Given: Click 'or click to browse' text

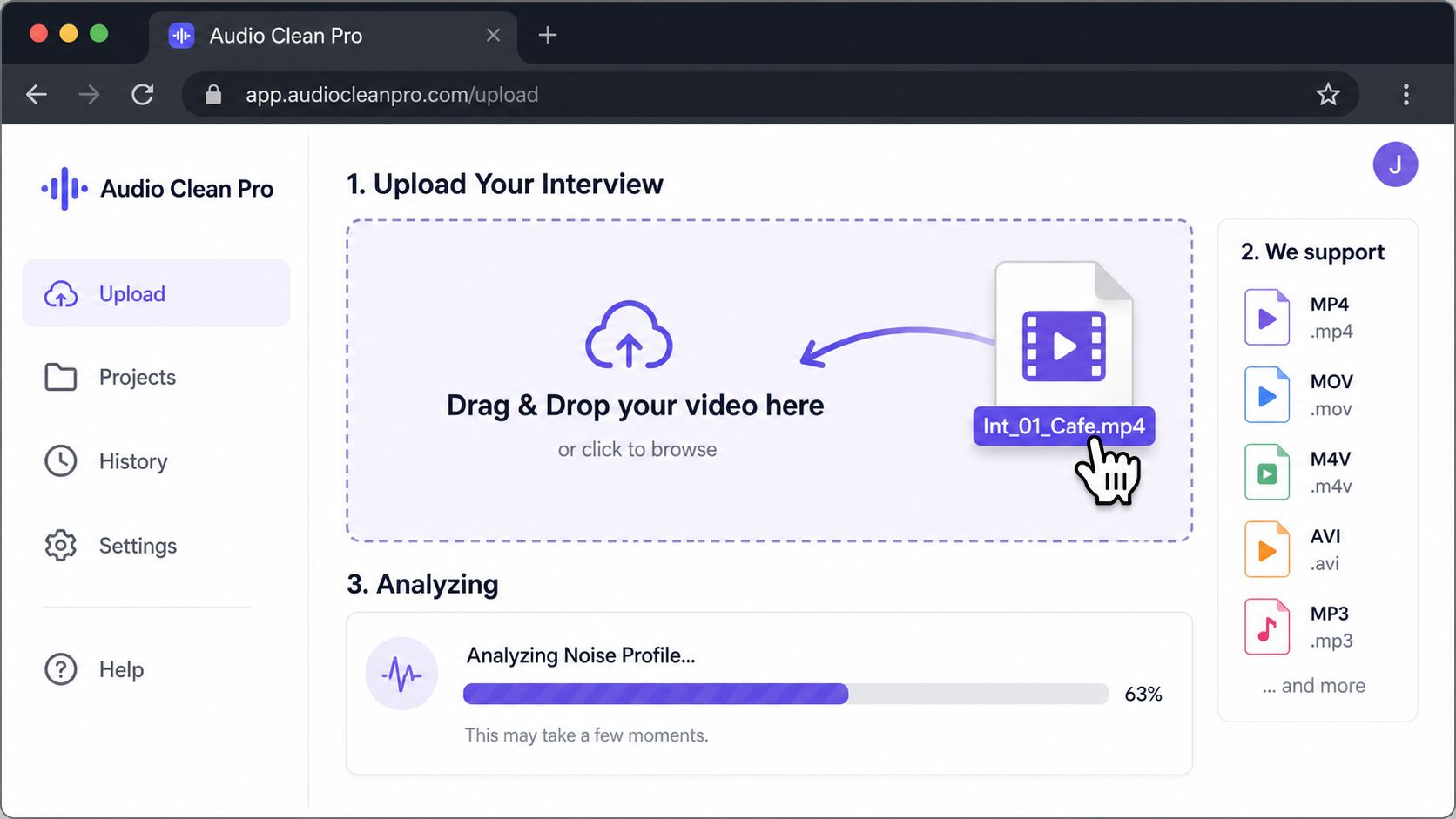Looking at the screenshot, I should pos(637,449).
